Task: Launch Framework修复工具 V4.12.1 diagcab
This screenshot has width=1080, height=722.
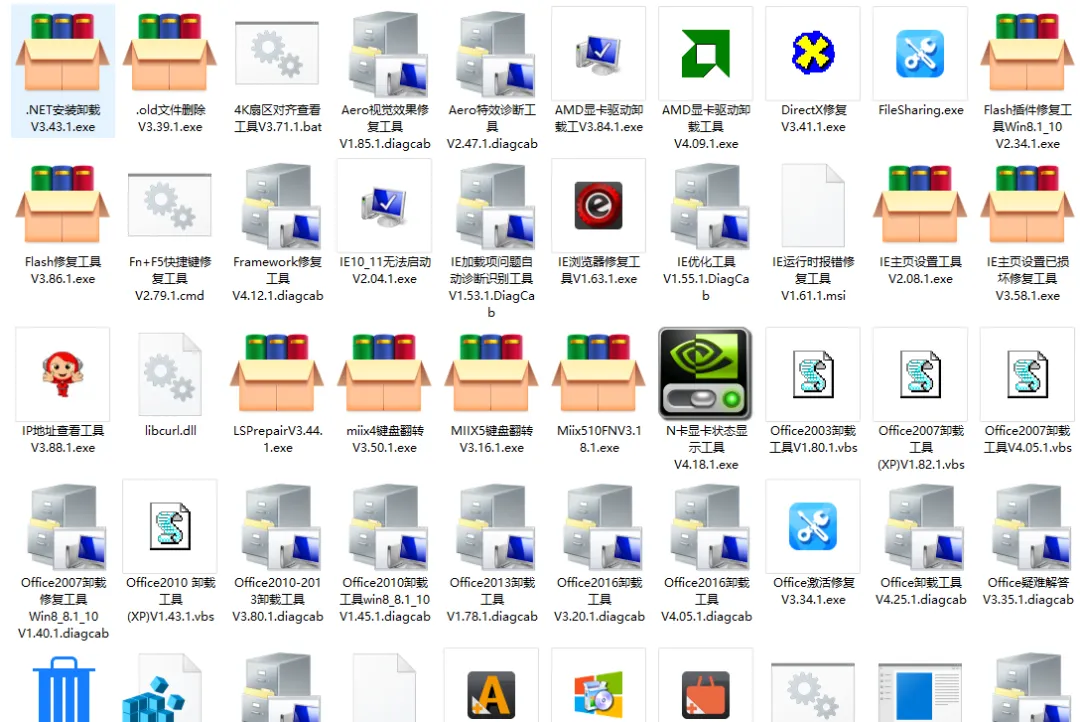Action: 277,205
